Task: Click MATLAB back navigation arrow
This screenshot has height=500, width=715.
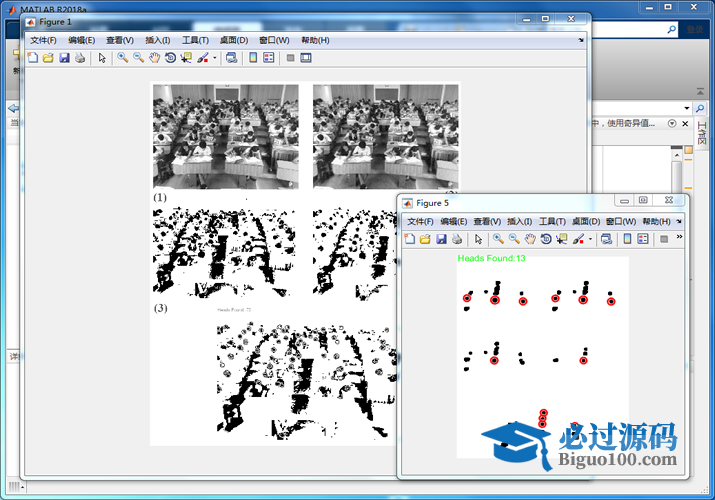Action: [13, 108]
